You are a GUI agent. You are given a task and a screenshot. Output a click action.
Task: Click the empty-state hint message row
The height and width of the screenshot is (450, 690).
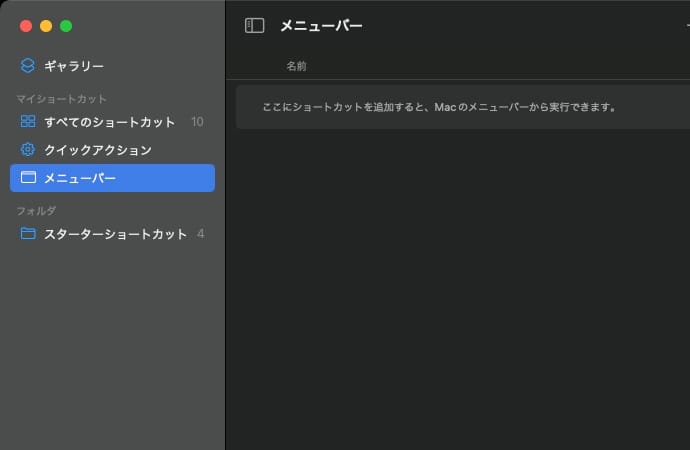point(438,106)
